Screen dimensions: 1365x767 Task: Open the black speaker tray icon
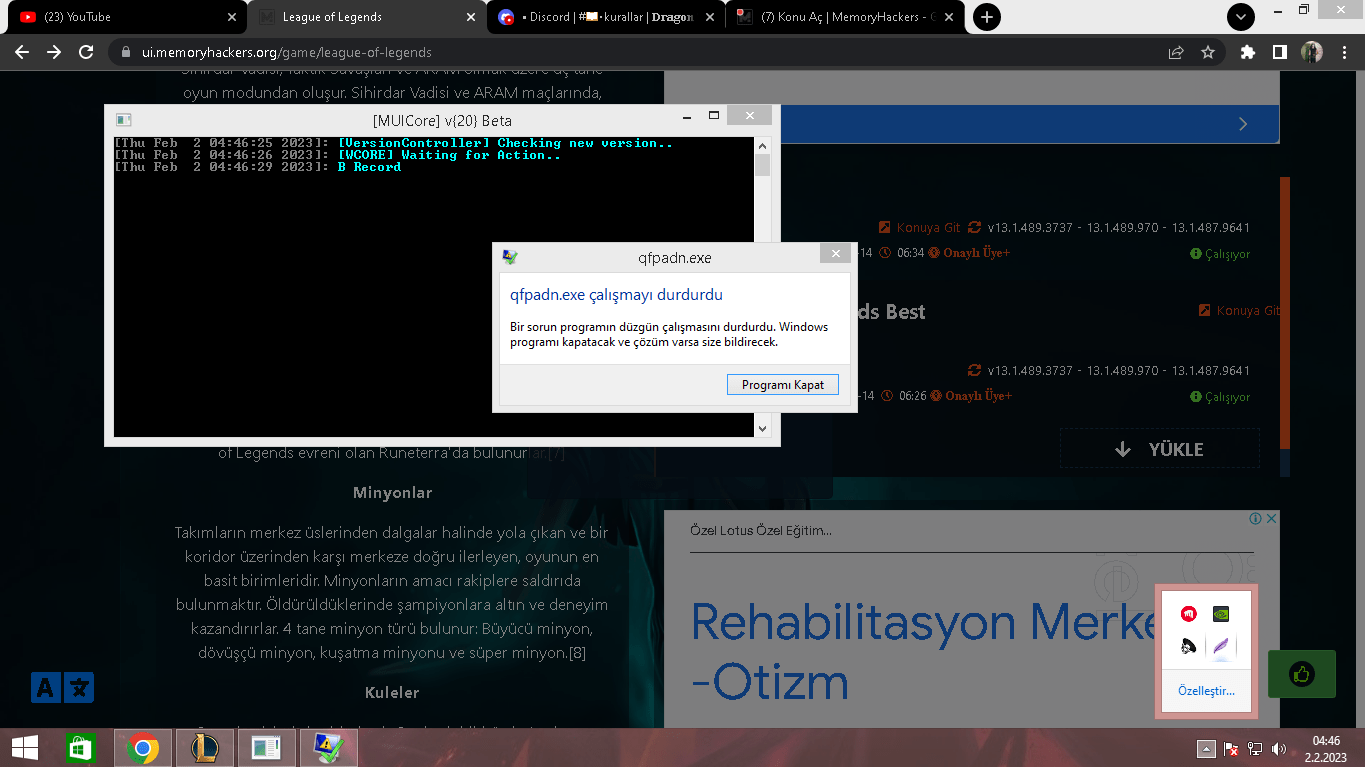(x=1188, y=647)
